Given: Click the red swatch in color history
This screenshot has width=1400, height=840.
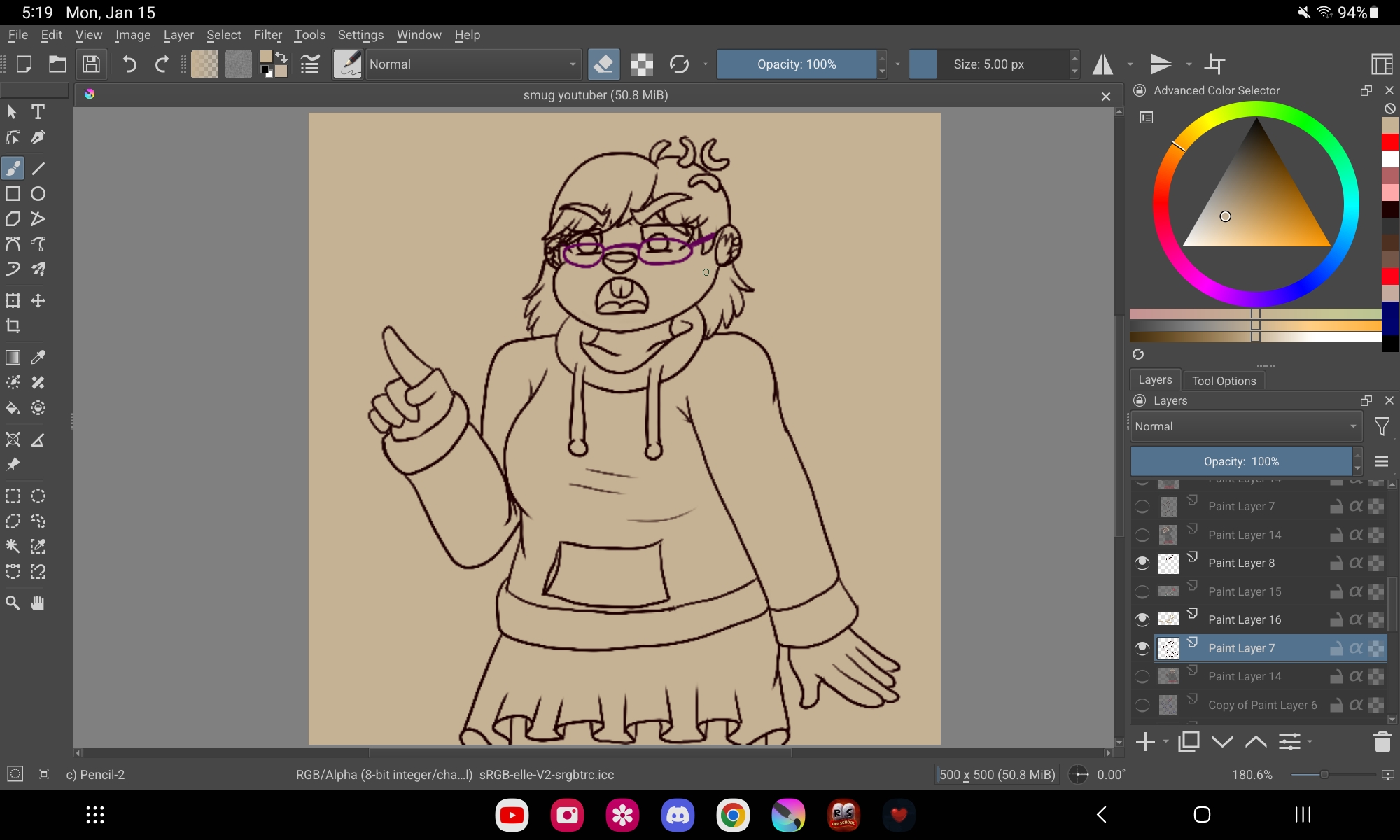Looking at the screenshot, I should point(1389,142).
